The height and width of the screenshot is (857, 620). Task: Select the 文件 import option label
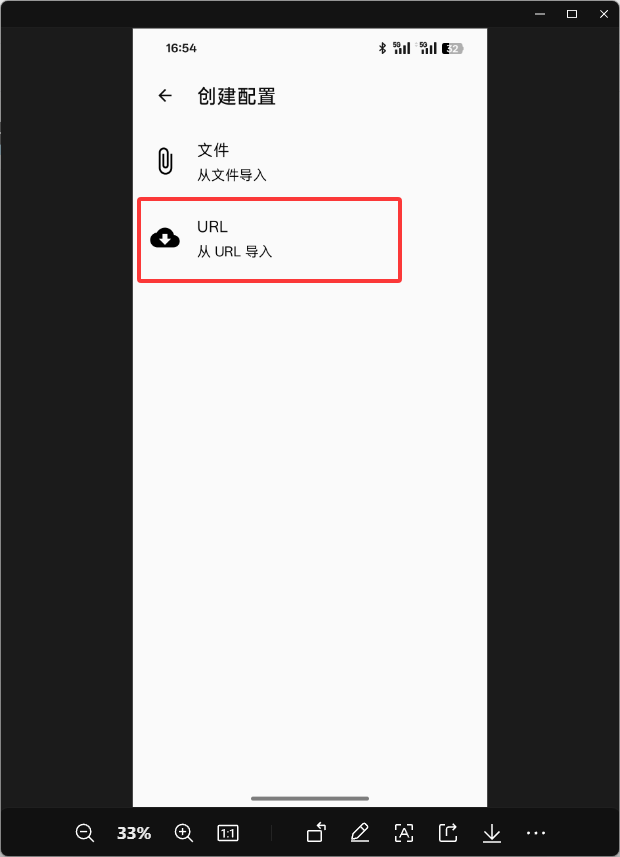pos(213,150)
